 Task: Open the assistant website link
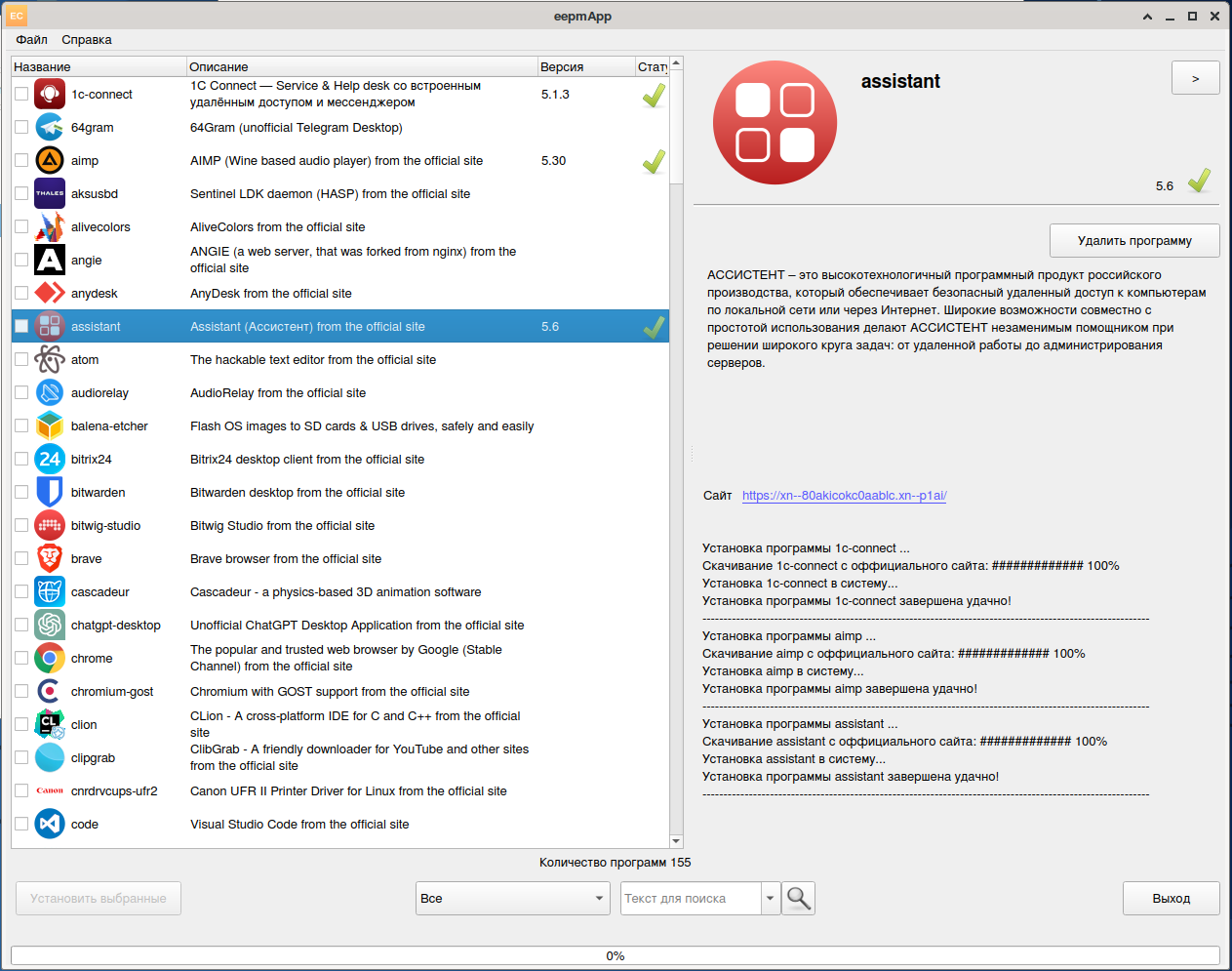[x=845, y=496]
